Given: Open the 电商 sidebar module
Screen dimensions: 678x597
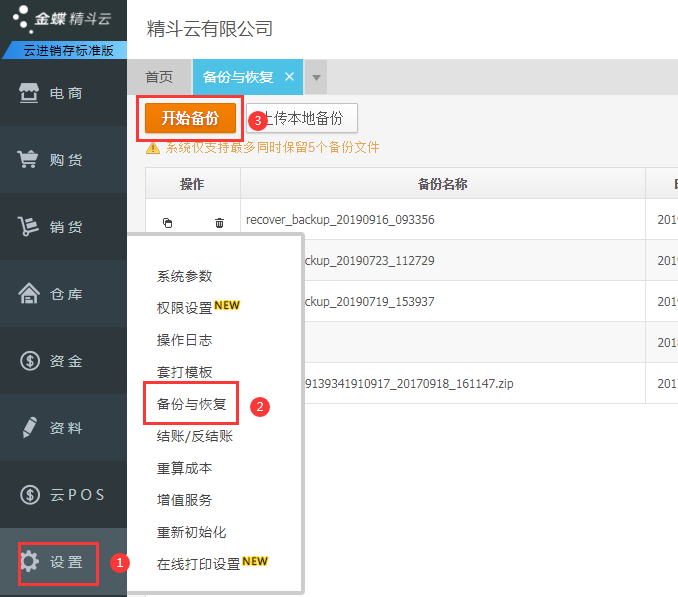Looking at the screenshot, I should (63, 94).
